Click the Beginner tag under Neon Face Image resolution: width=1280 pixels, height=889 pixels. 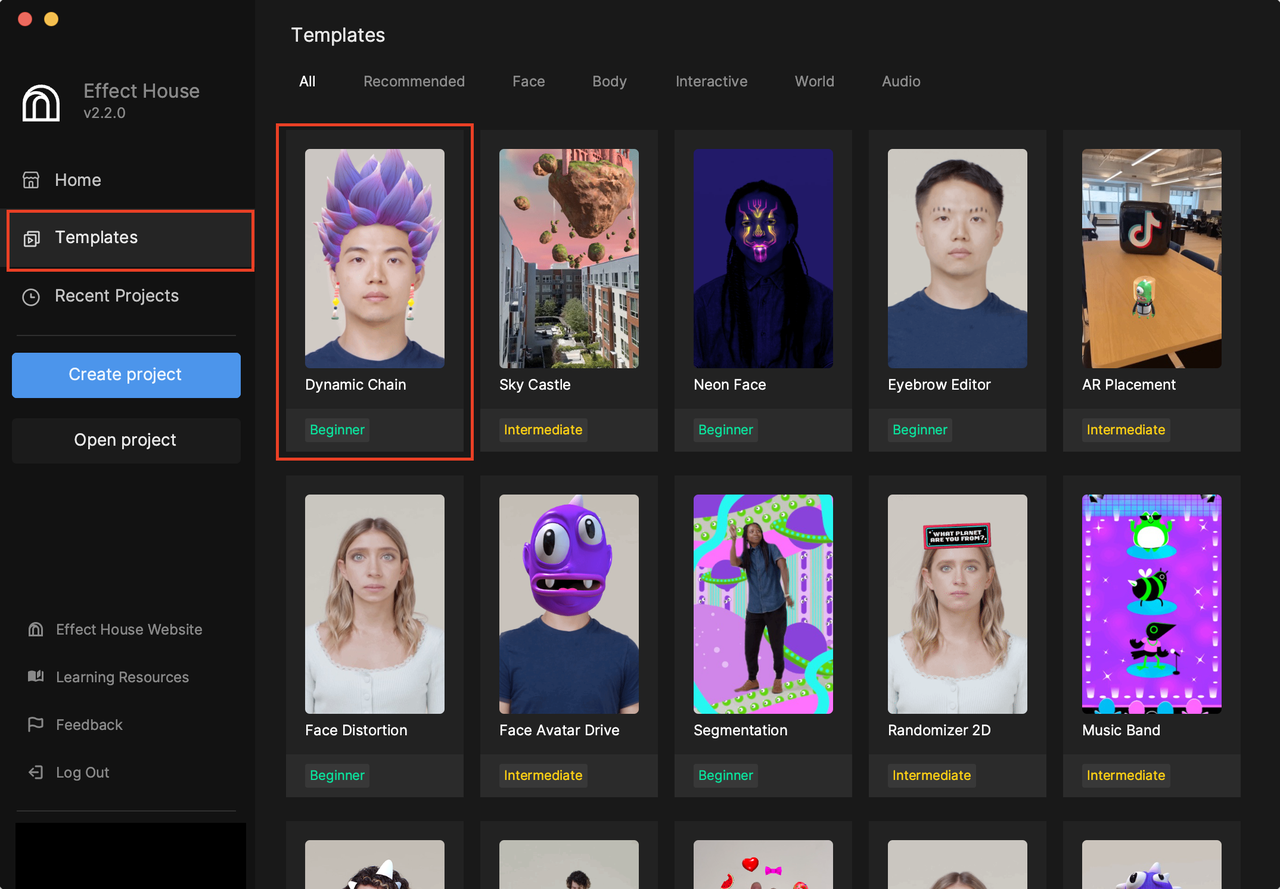coord(726,430)
